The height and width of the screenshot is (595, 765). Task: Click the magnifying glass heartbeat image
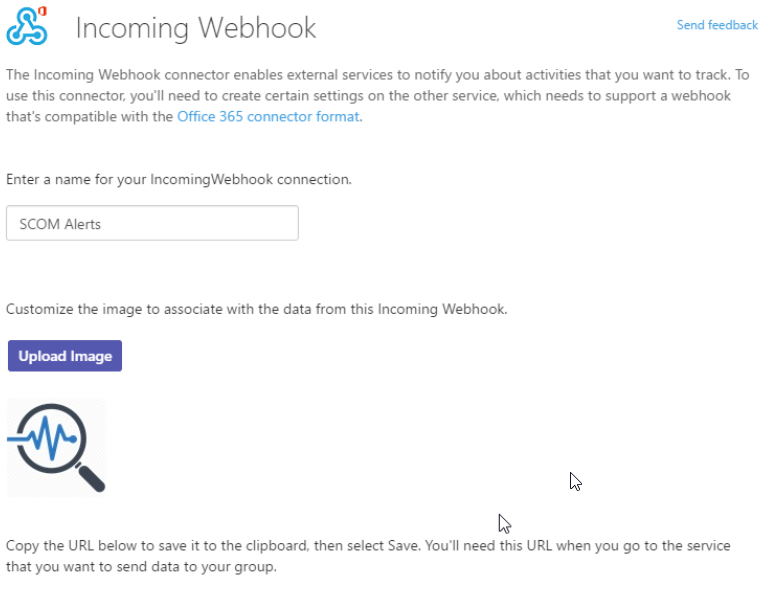pos(56,448)
